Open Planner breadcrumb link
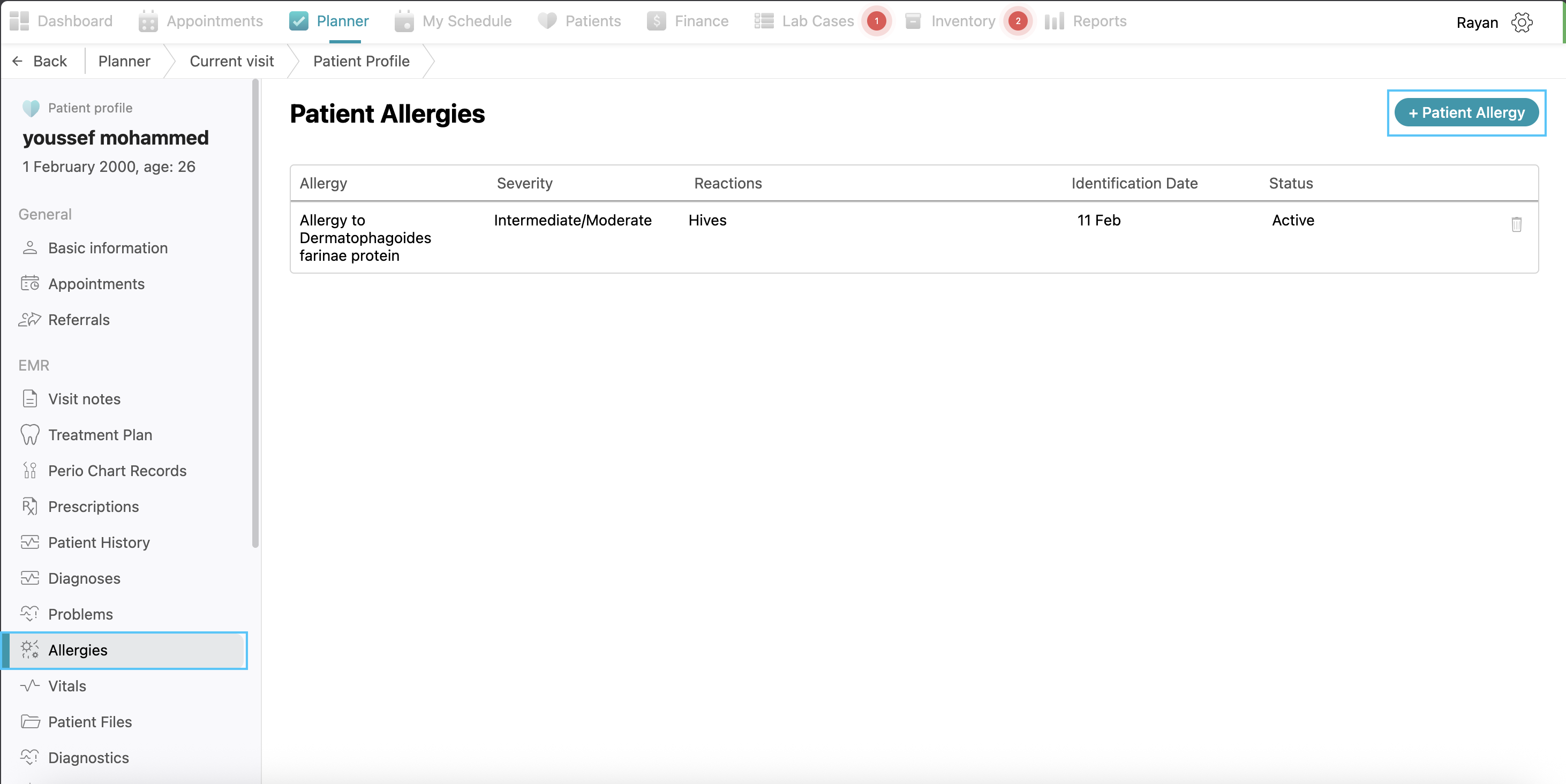The image size is (1566, 784). [124, 62]
